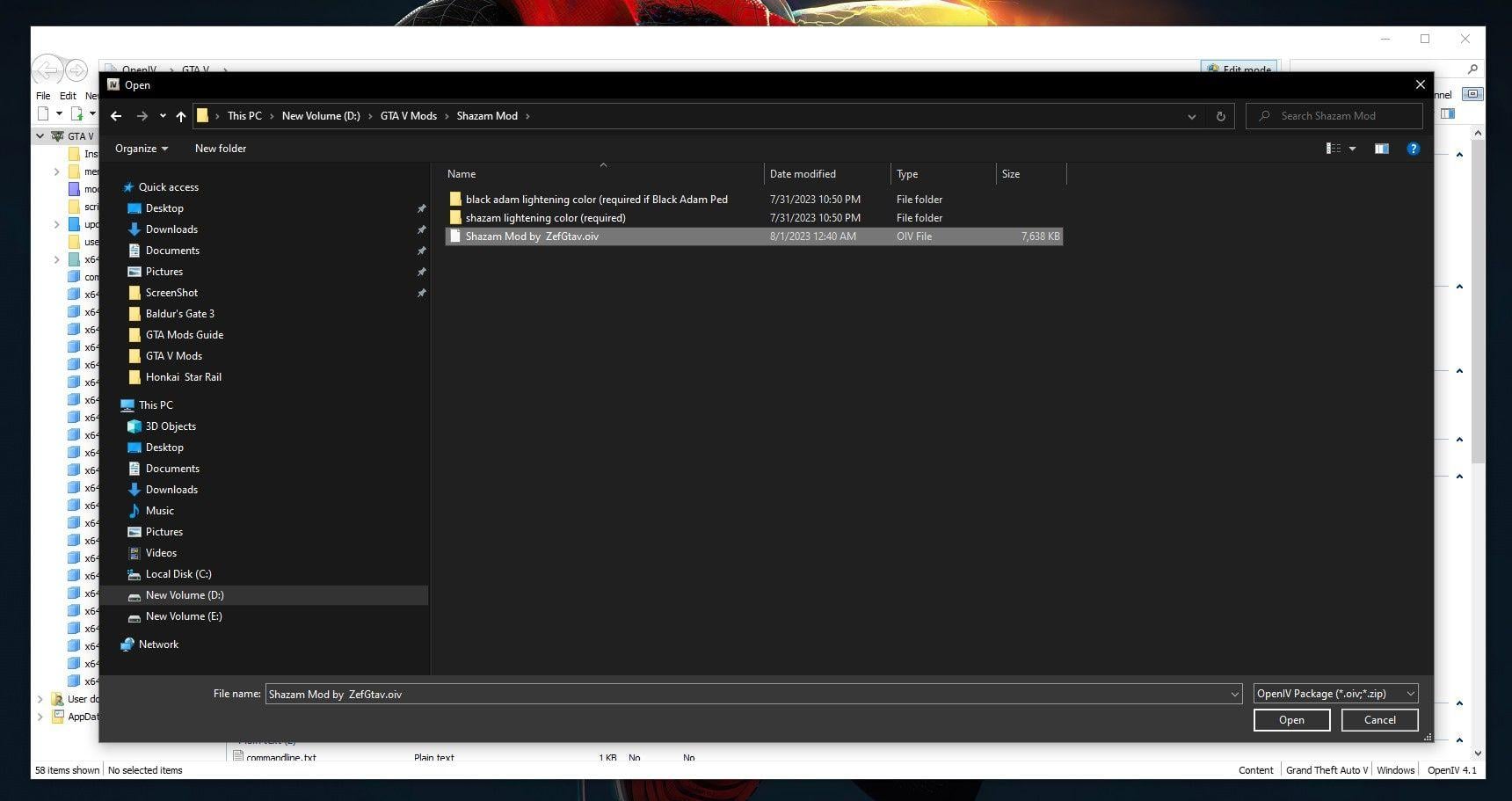Select Shazam Mod by ZefGtav.oiv file

pos(532,237)
